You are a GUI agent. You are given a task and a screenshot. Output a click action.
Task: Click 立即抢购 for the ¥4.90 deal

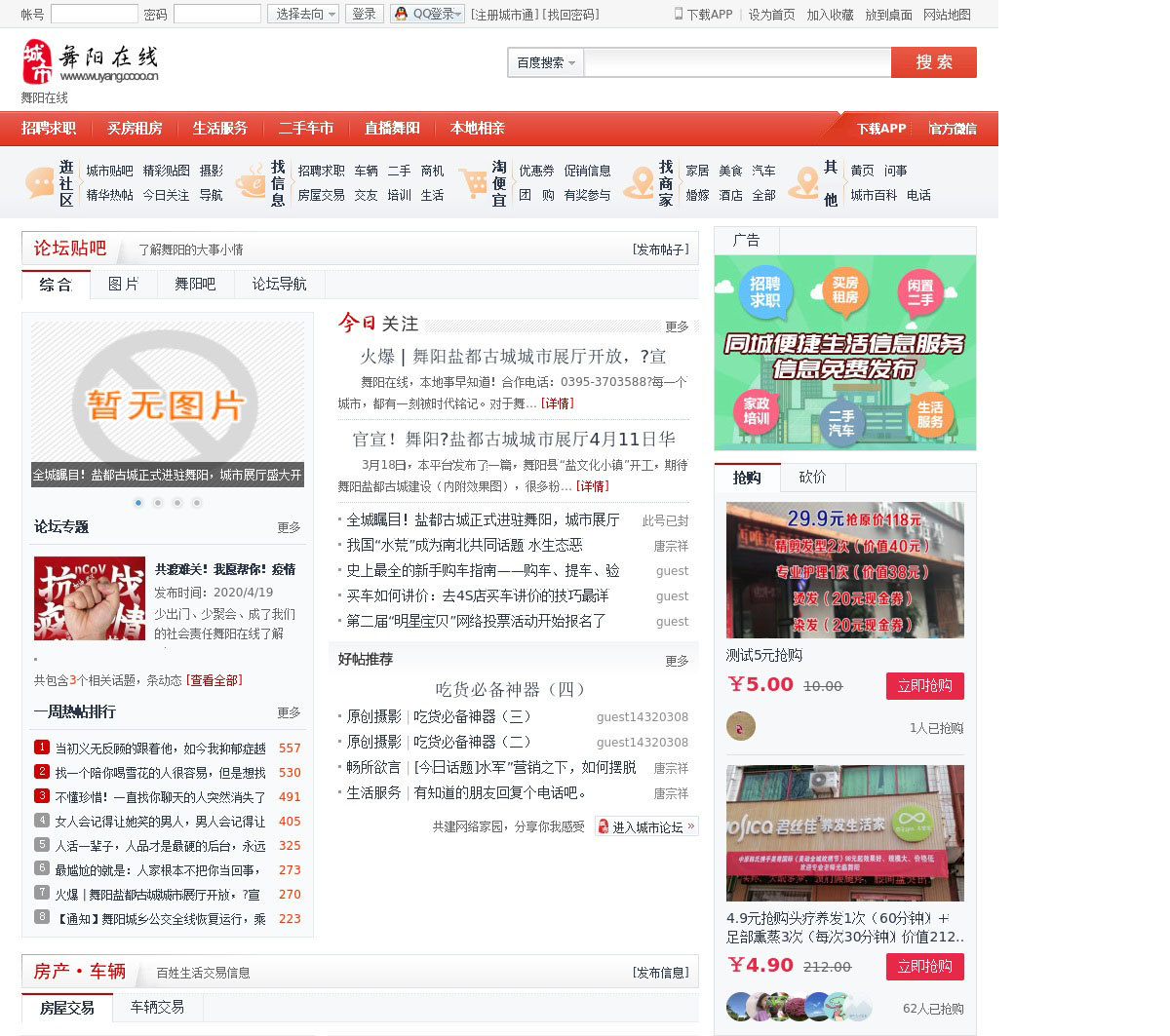(925, 967)
